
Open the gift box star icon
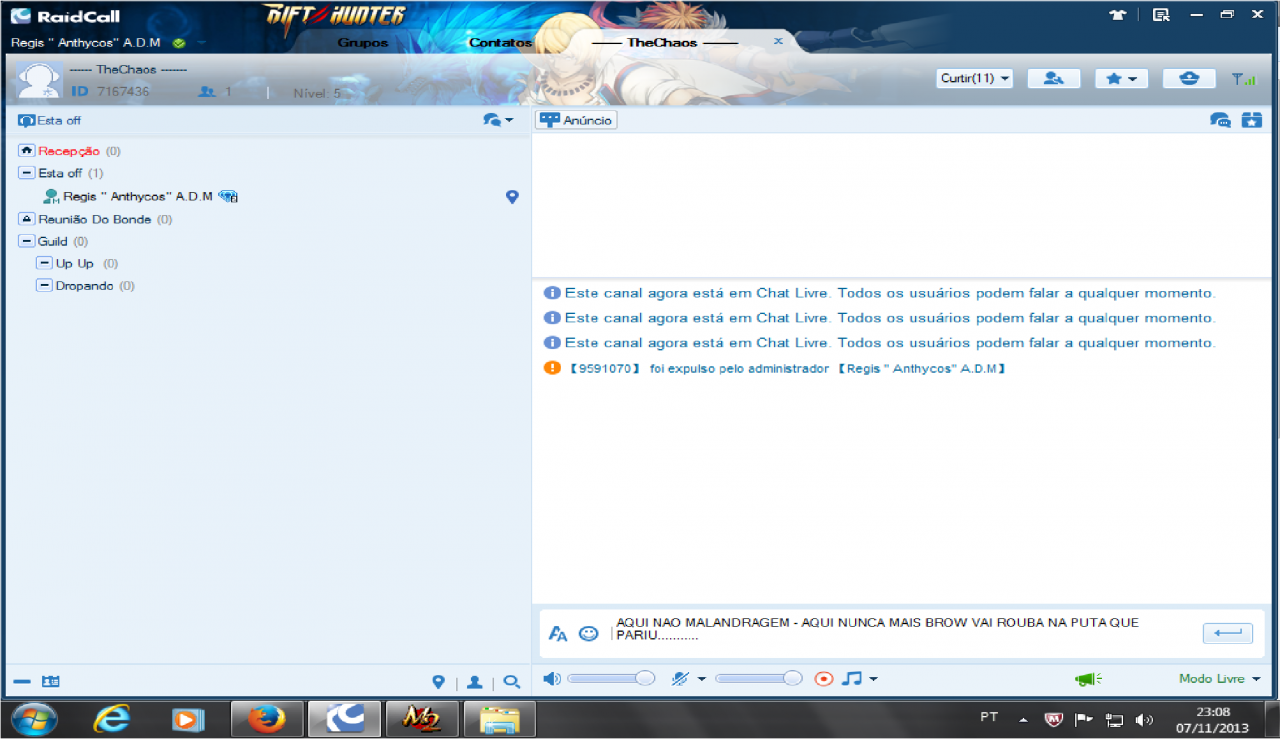(1251, 120)
